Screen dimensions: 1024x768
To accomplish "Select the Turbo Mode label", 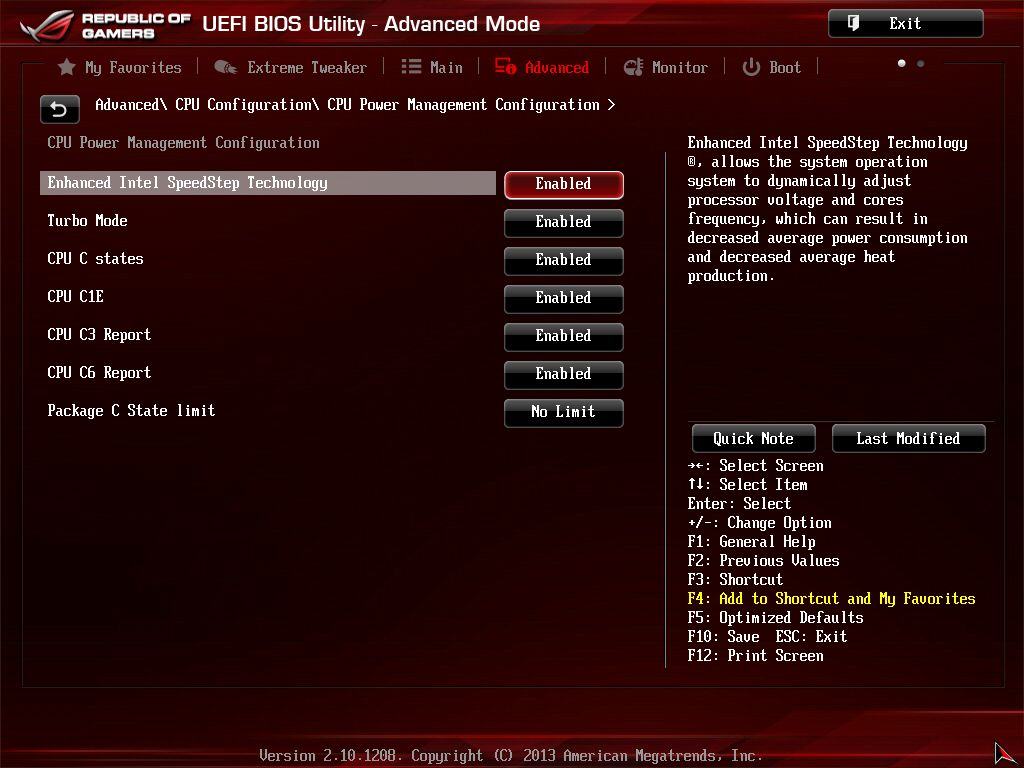I will coord(88,221).
